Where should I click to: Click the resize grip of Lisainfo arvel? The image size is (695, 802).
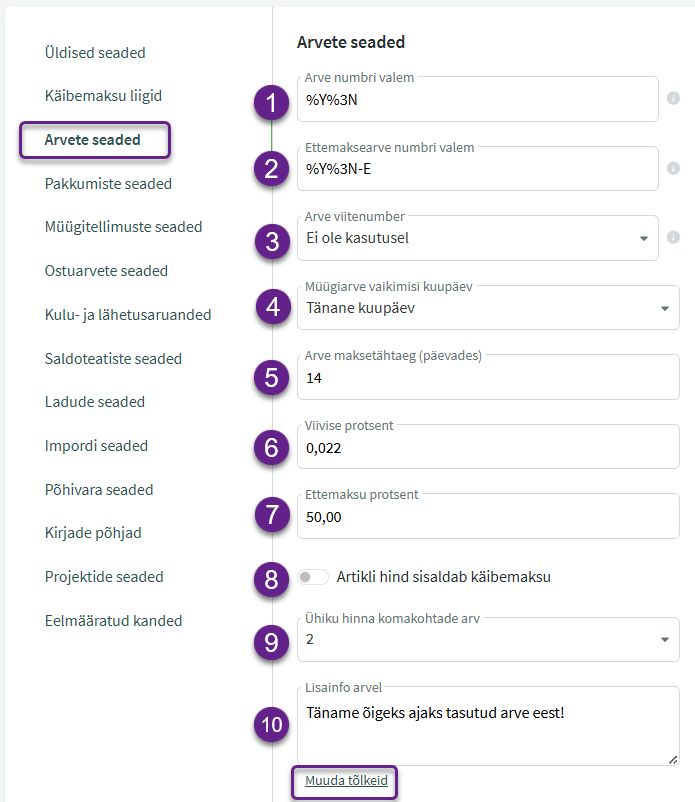tap(673, 760)
